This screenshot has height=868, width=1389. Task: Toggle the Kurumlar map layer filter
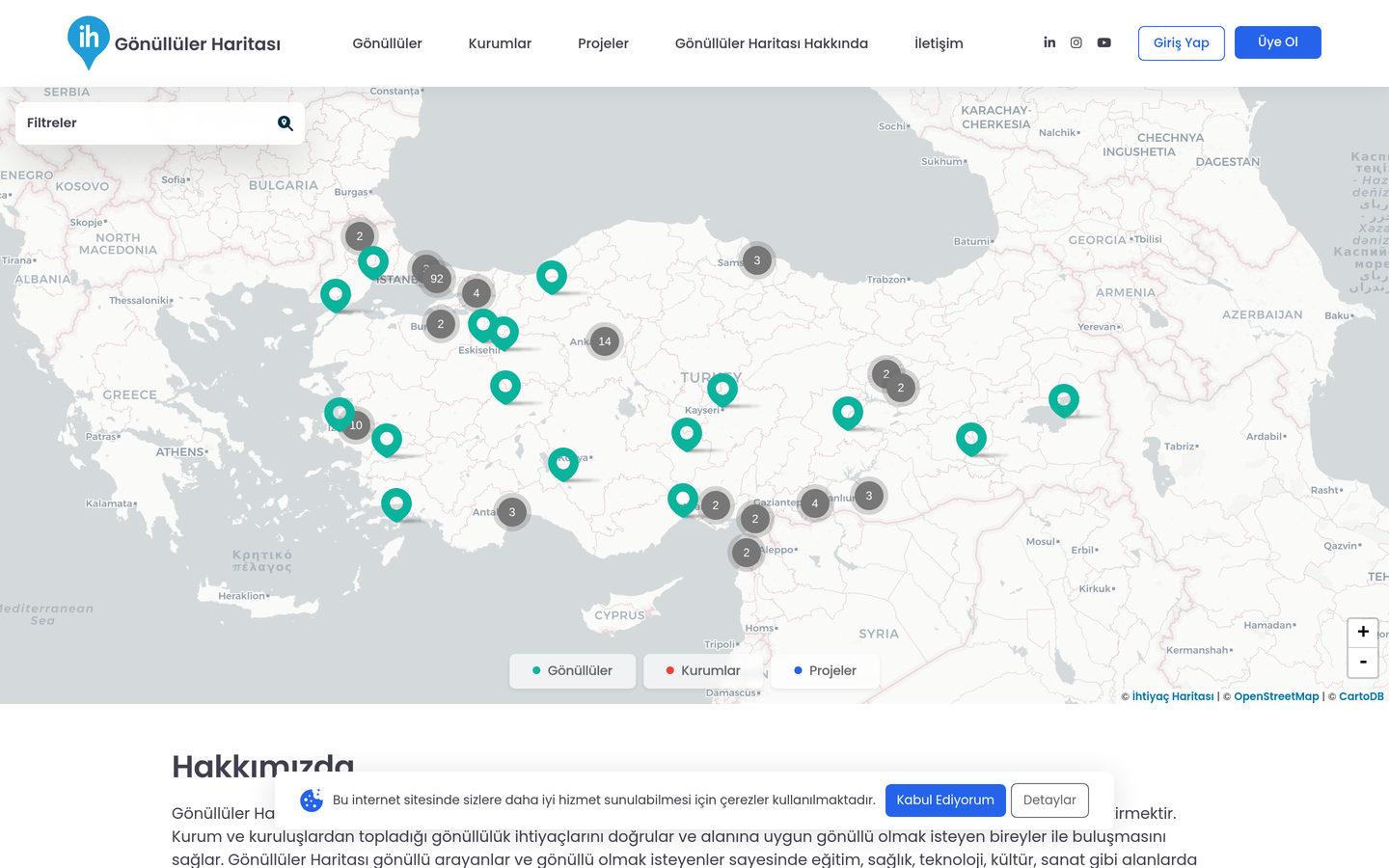[703, 671]
